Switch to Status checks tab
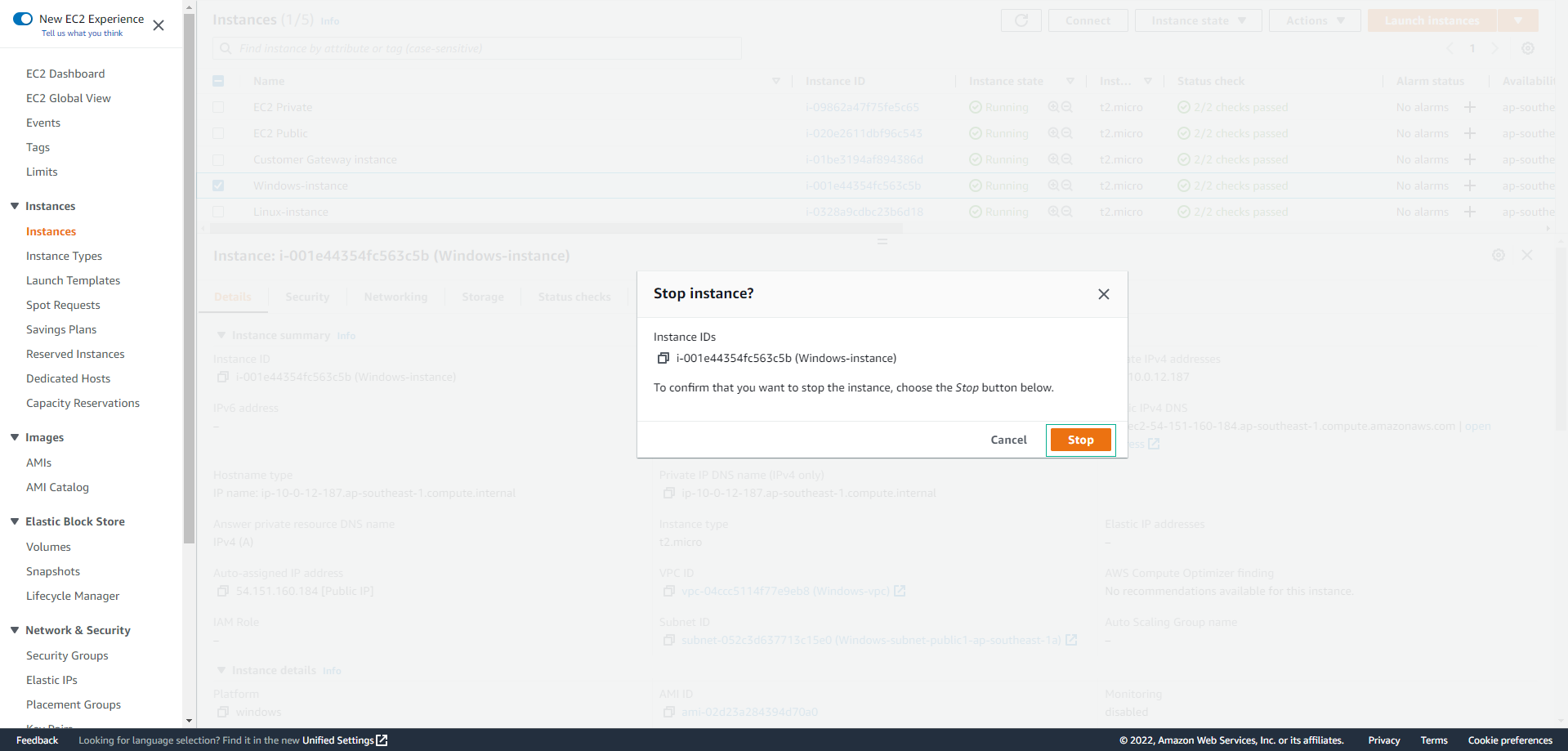The image size is (1568, 751). click(x=574, y=297)
